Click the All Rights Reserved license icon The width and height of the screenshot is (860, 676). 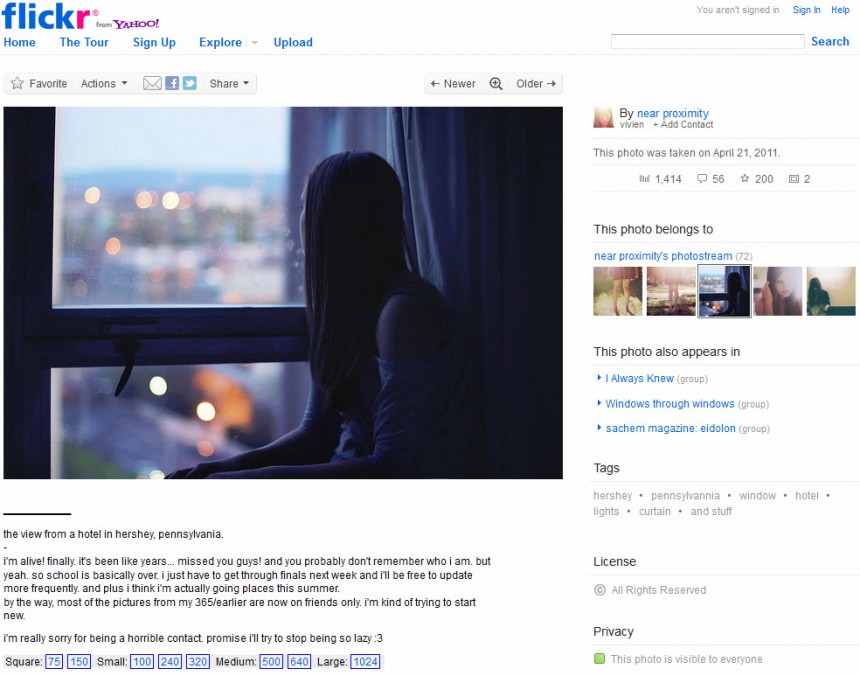[x=599, y=590]
